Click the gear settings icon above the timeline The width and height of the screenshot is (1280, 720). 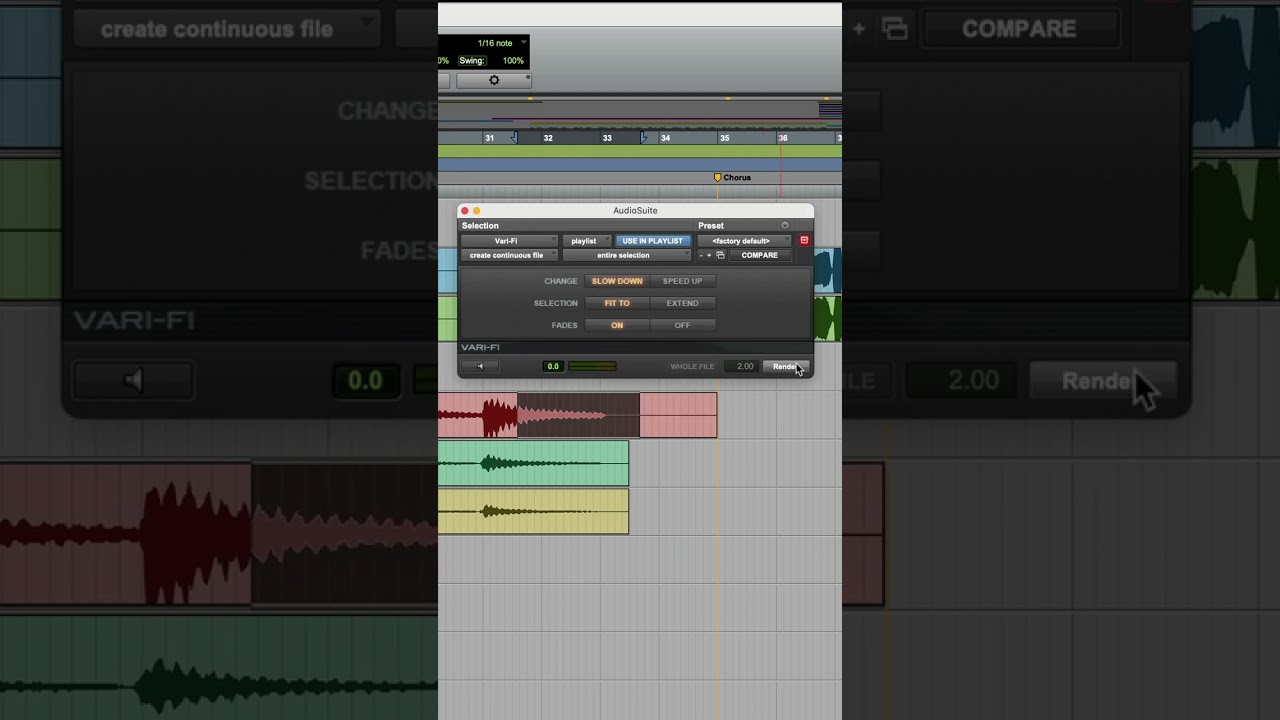(x=494, y=80)
